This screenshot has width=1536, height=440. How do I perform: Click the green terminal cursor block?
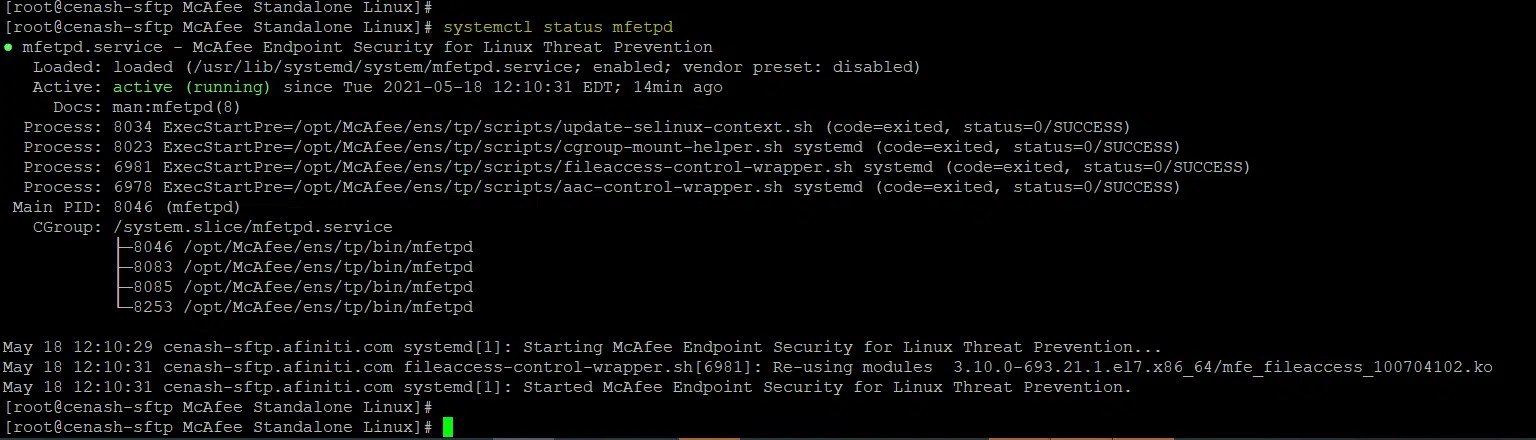[448, 427]
